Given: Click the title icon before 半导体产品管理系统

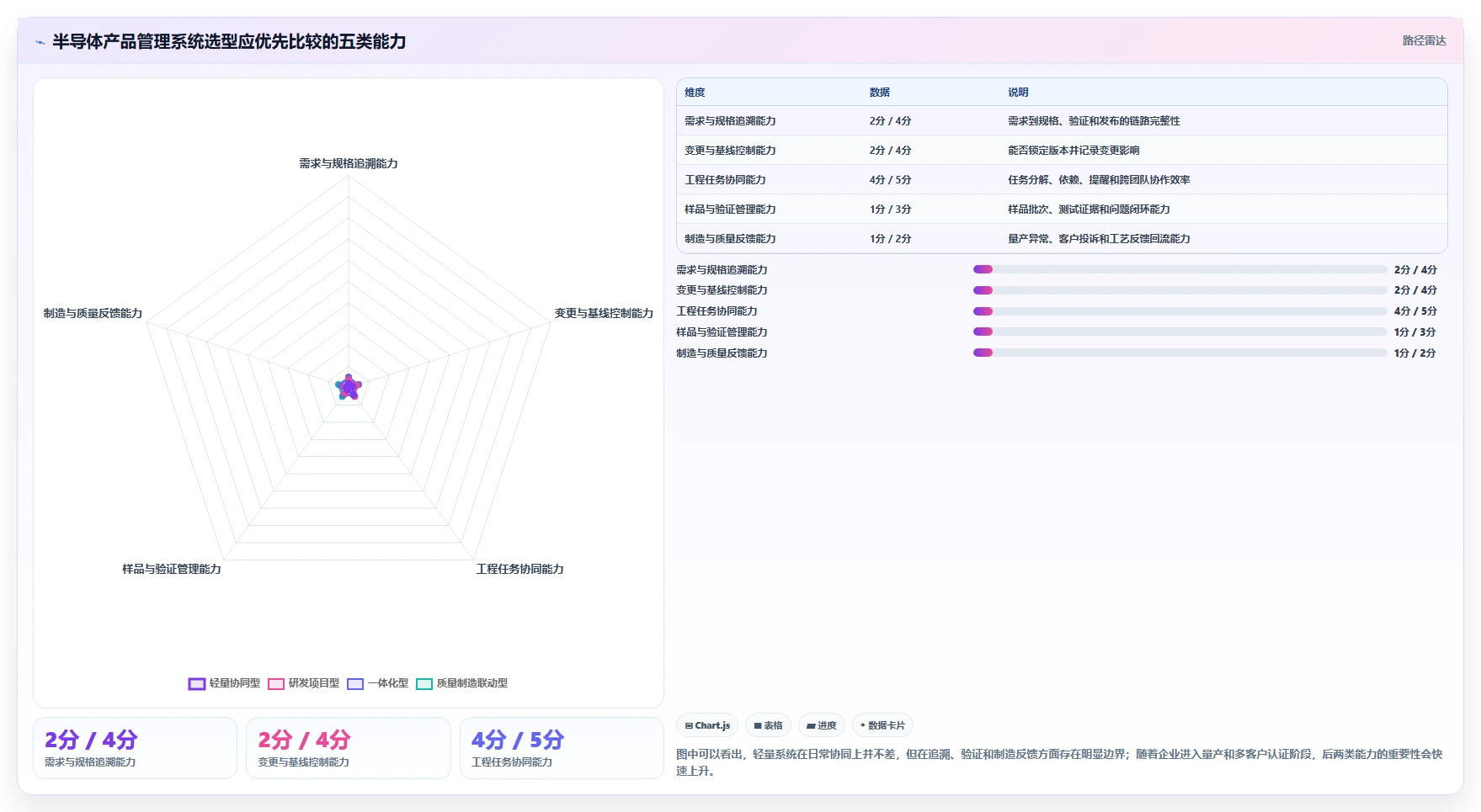Looking at the screenshot, I should coord(40,42).
